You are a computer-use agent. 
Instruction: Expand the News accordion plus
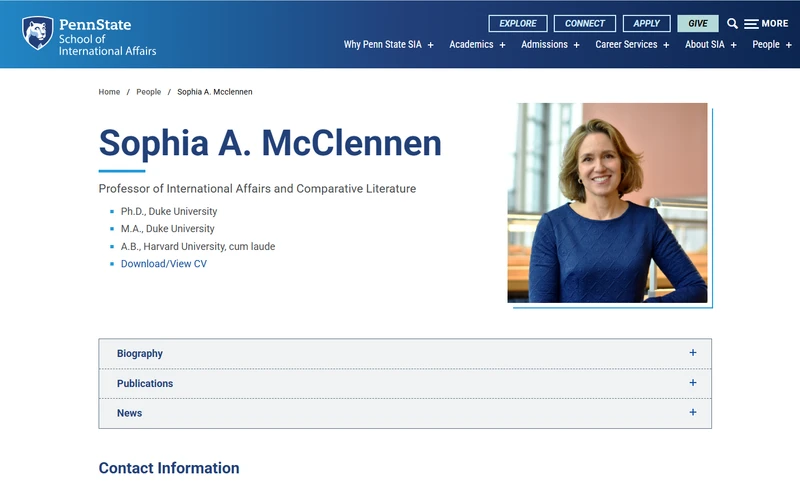[x=693, y=412]
